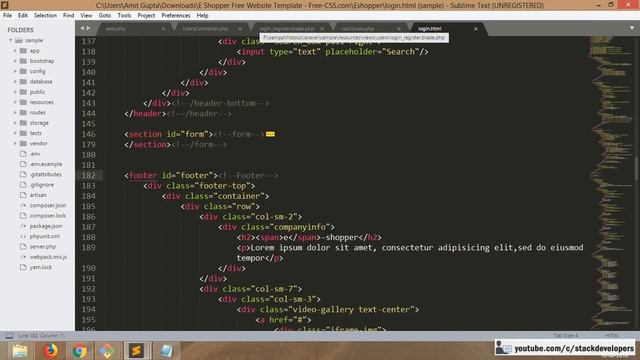The height and width of the screenshot is (360, 640).
Task: Open the colorful diamond app in taskbar
Action: click(x=107, y=351)
